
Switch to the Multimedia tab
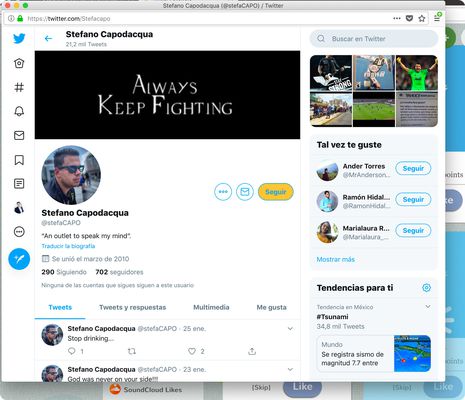tap(211, 307)
